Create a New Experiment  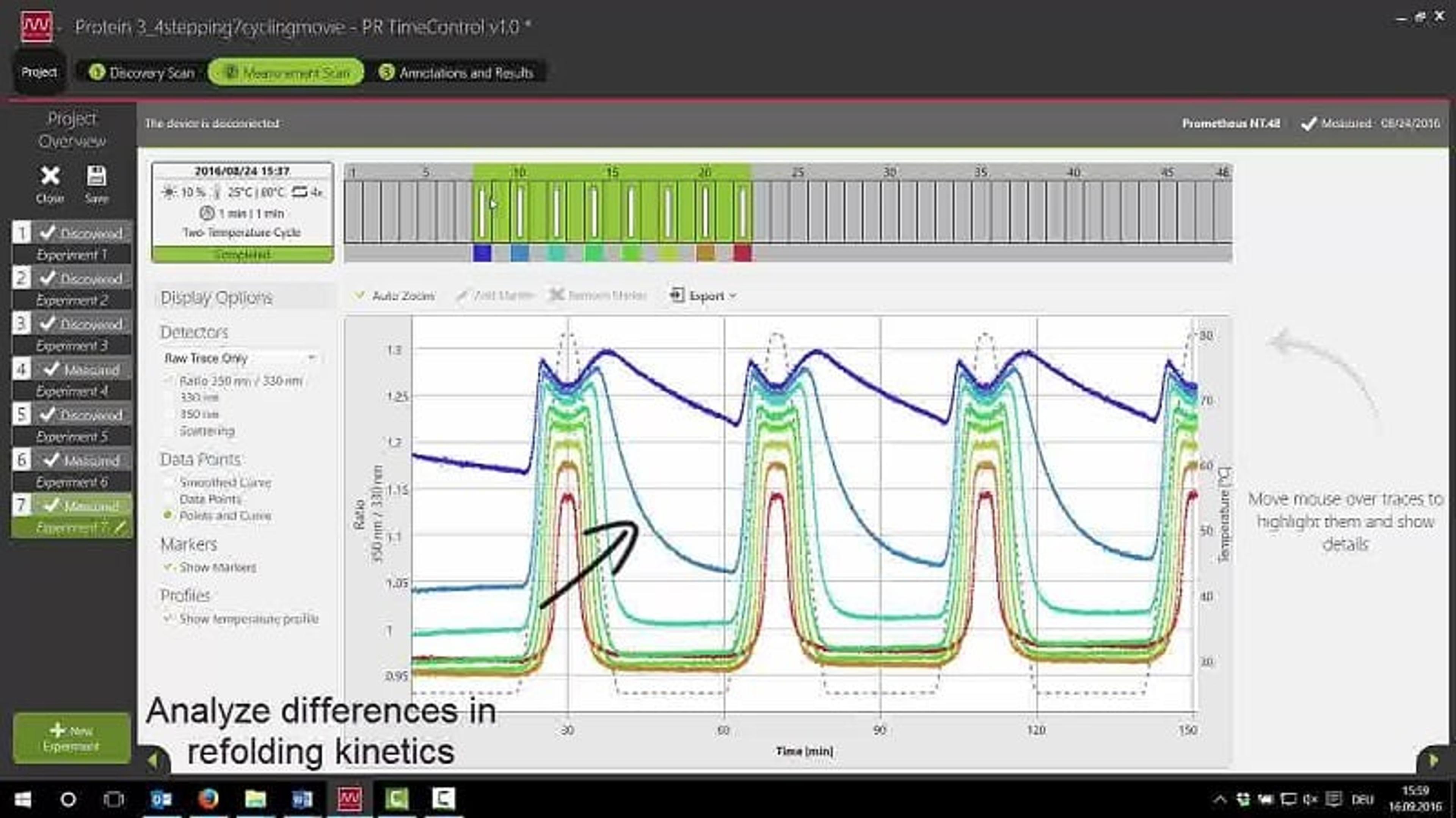pos(71,738)
